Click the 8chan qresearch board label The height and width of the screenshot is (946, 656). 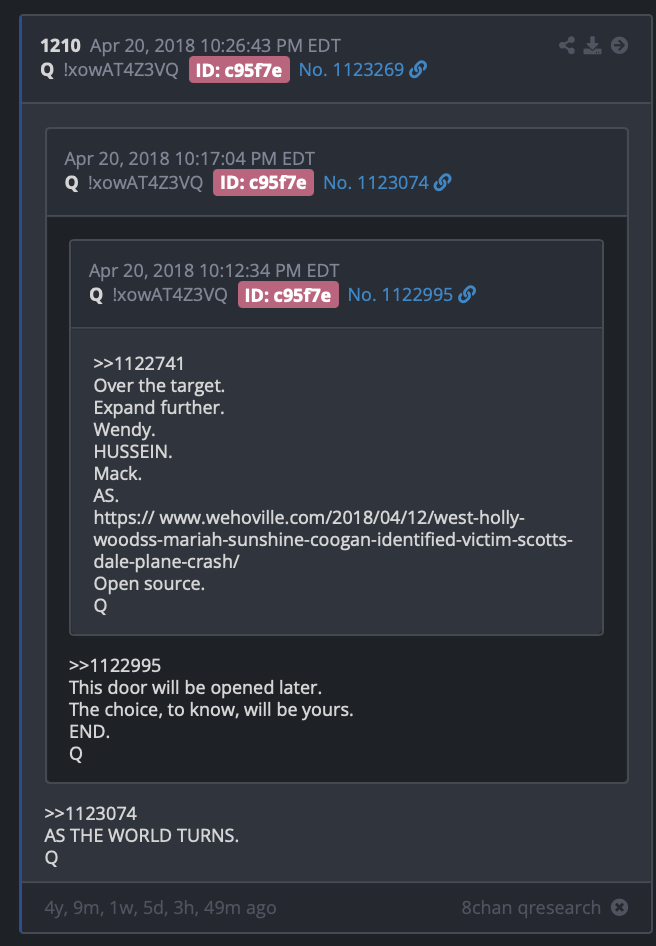click(531, 907)
